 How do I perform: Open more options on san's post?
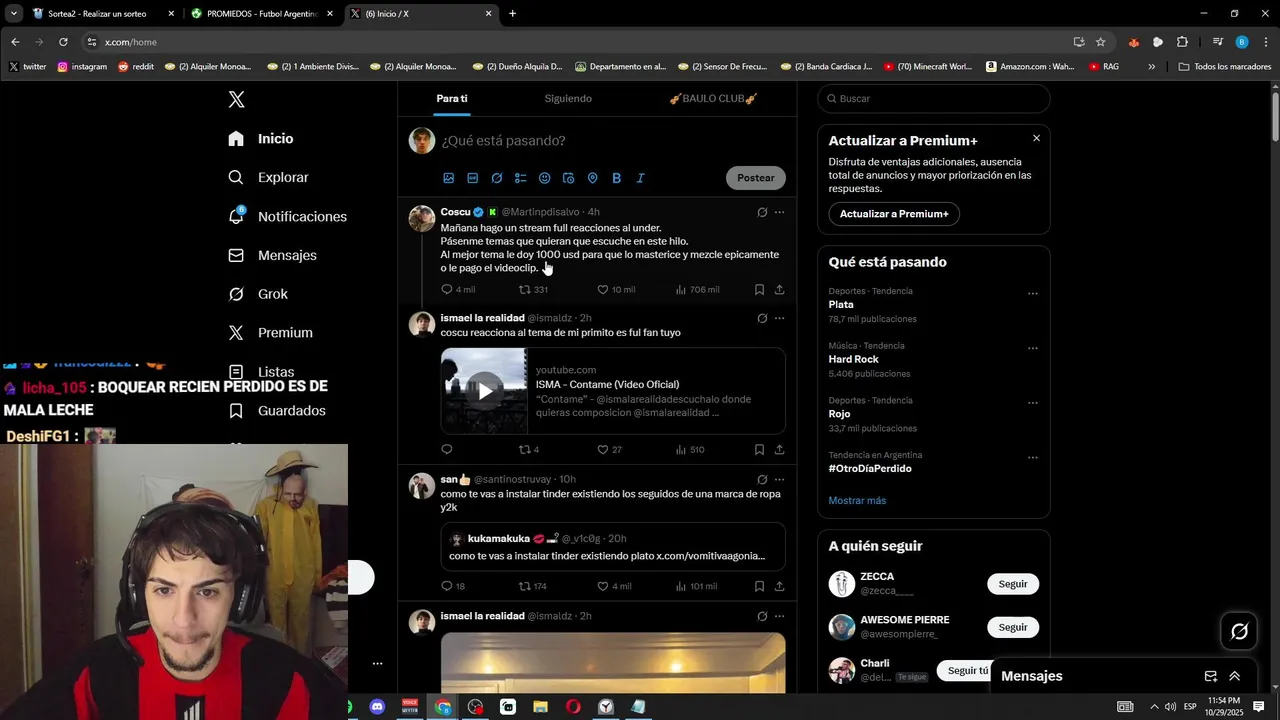click(779, 480)
